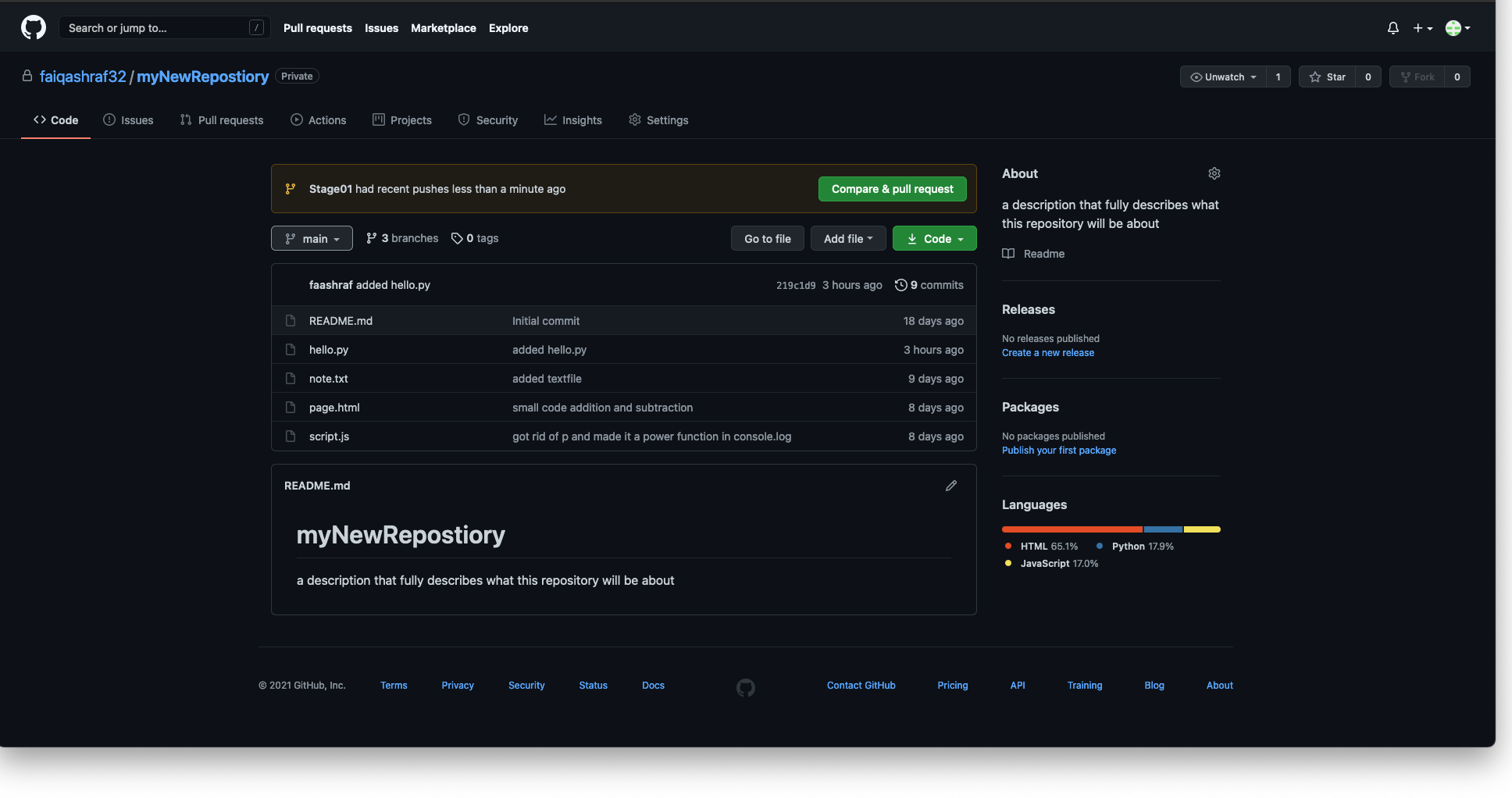The width and height of the screenshot is (1512, 798).
Task: Click Publish your first package
Action: (1059, 451)
